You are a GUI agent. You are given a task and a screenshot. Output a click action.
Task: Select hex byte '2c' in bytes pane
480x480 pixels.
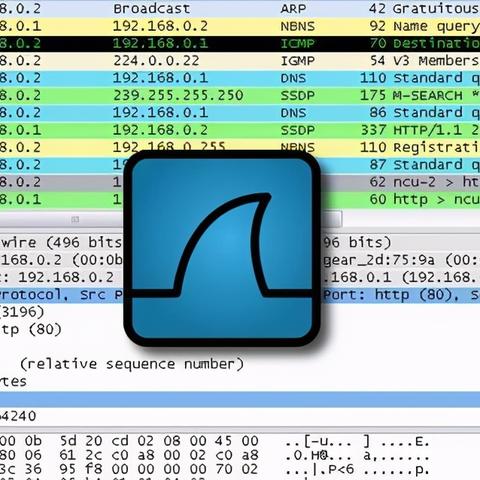94,455
